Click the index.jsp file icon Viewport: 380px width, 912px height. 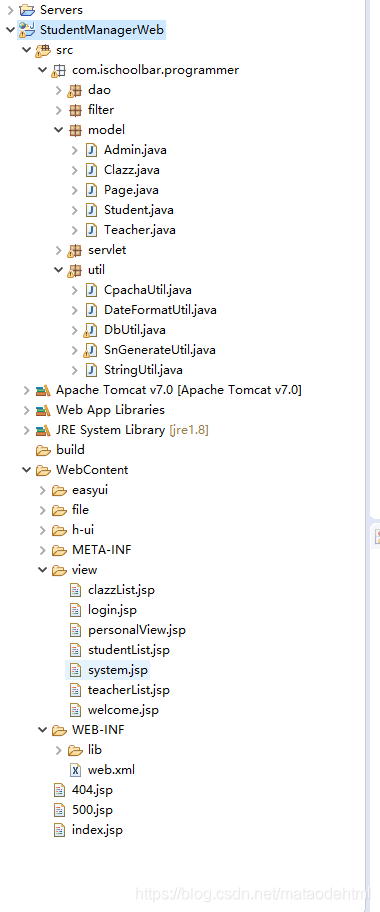pyautogui.click(x=59, y=830)
